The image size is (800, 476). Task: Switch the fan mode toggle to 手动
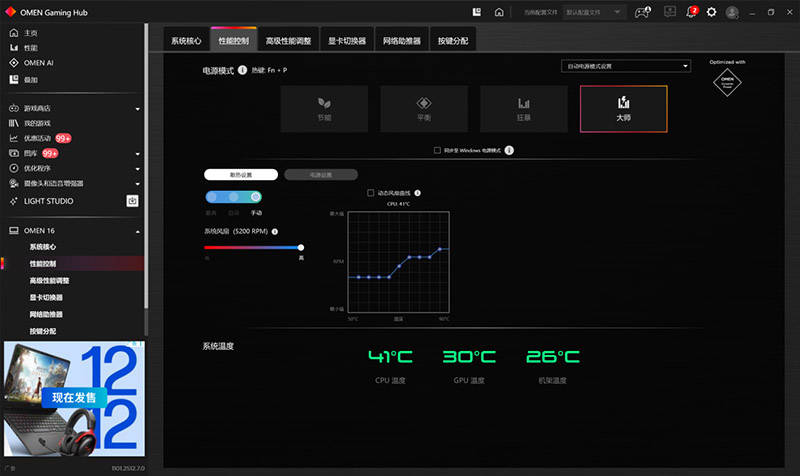256,197
